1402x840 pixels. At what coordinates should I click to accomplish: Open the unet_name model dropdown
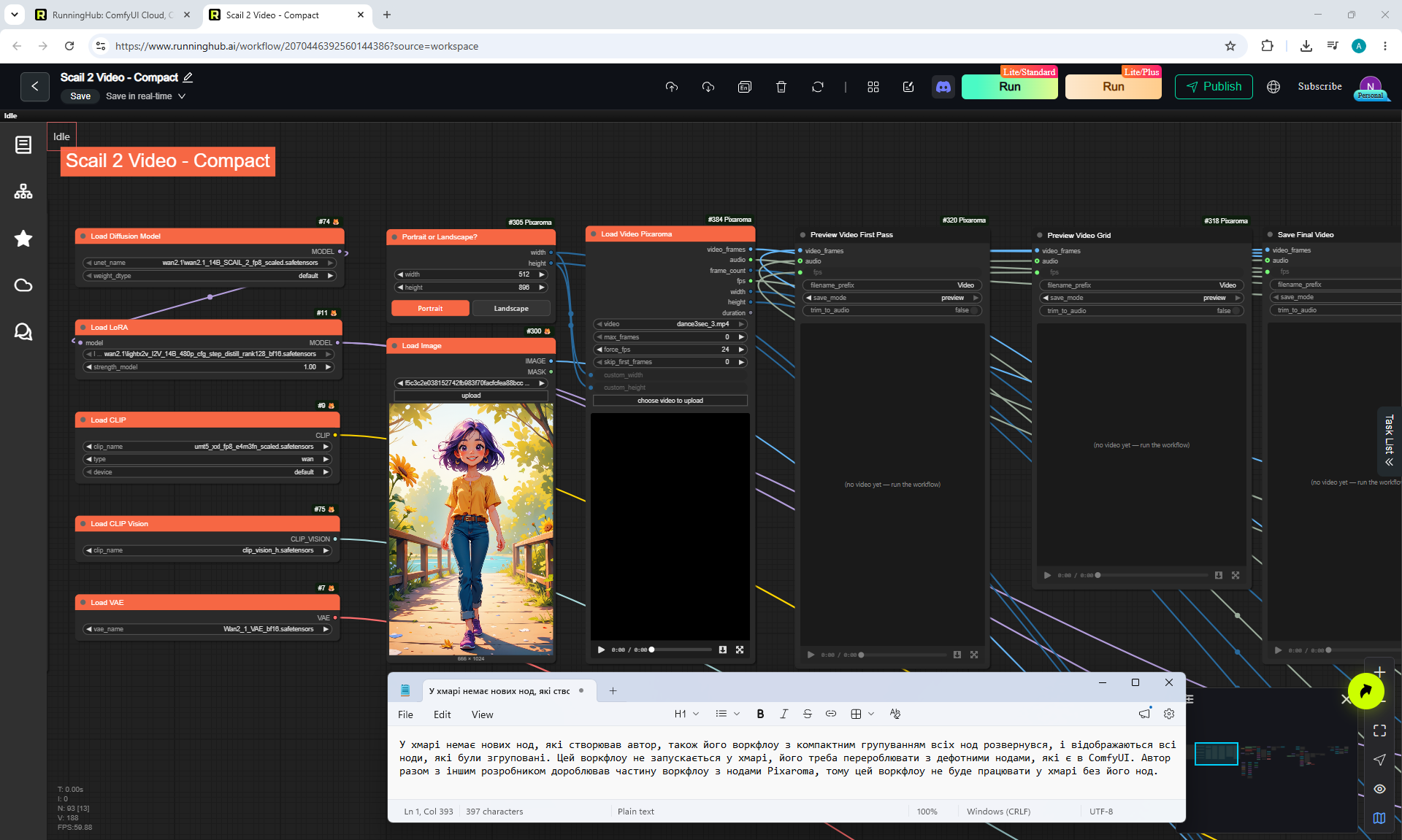pyautogui.click(x=209, y=263)
